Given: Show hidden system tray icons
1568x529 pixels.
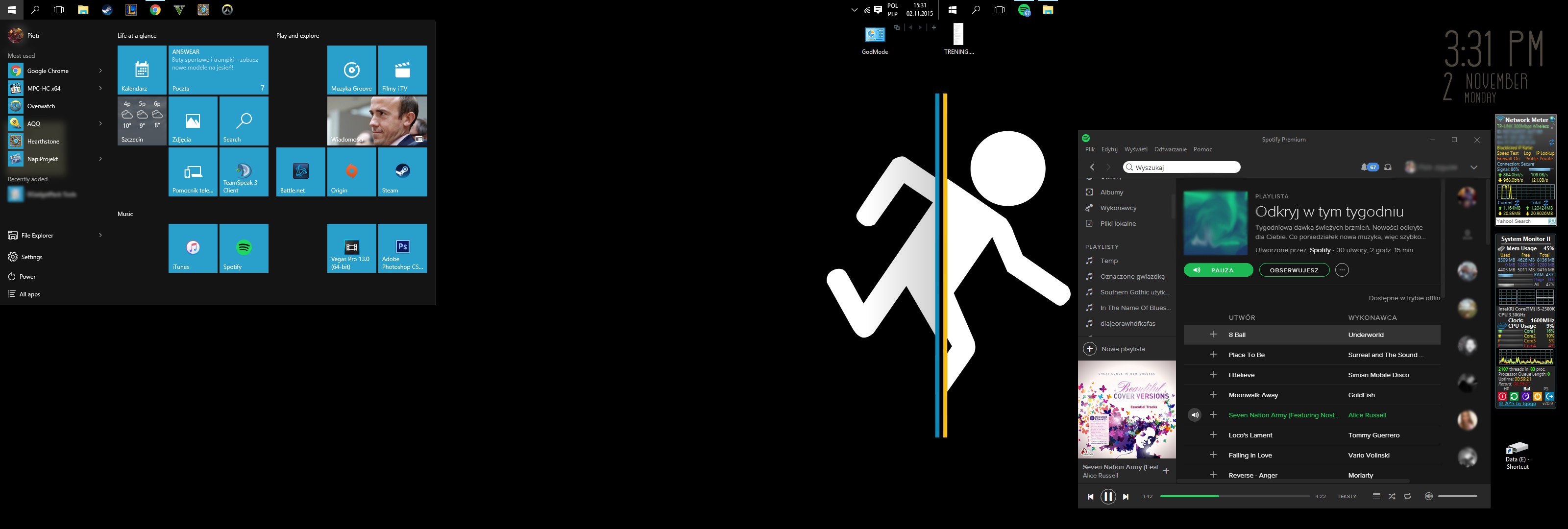Looking at the screenshot, I should (854, 10).
